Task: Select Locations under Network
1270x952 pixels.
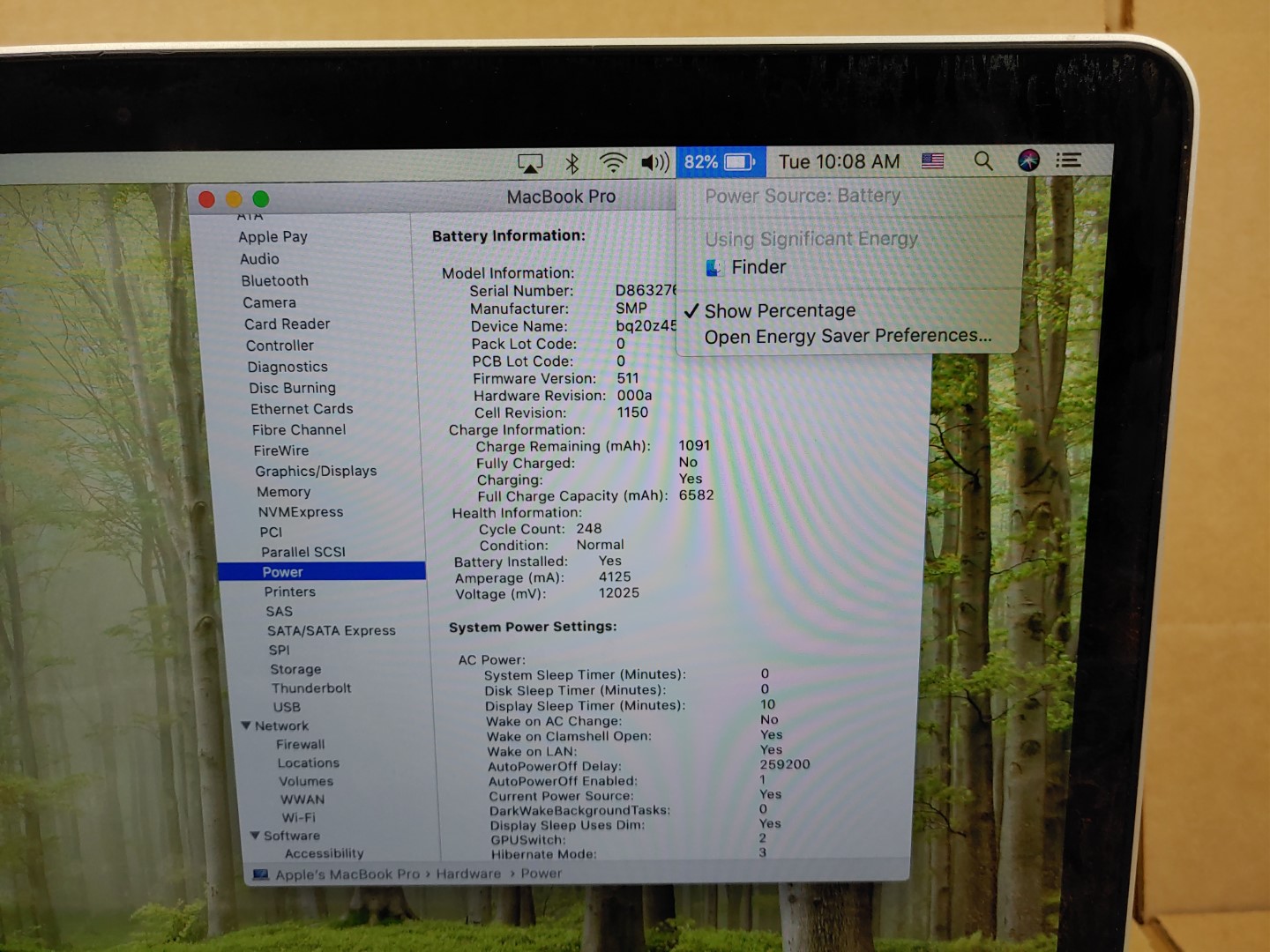Action: pos(308,763)
